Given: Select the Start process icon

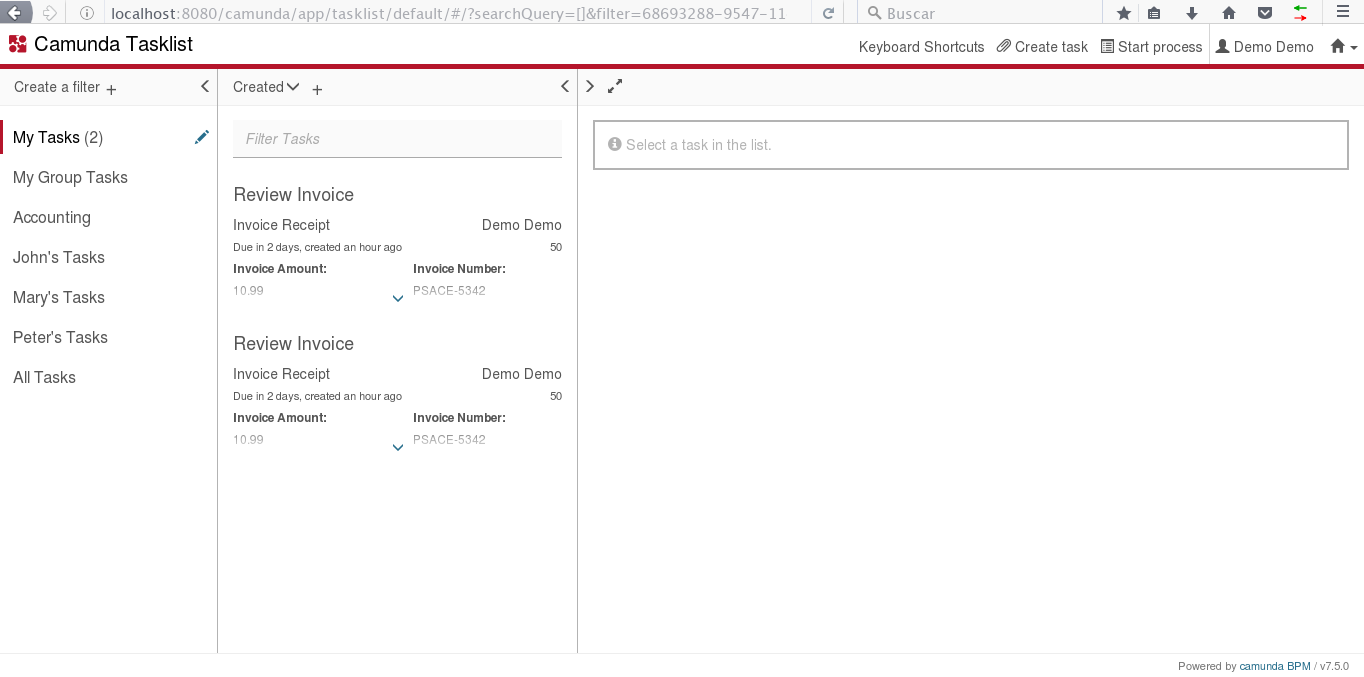Looking at the screenshot, I should coord(1107,46).
